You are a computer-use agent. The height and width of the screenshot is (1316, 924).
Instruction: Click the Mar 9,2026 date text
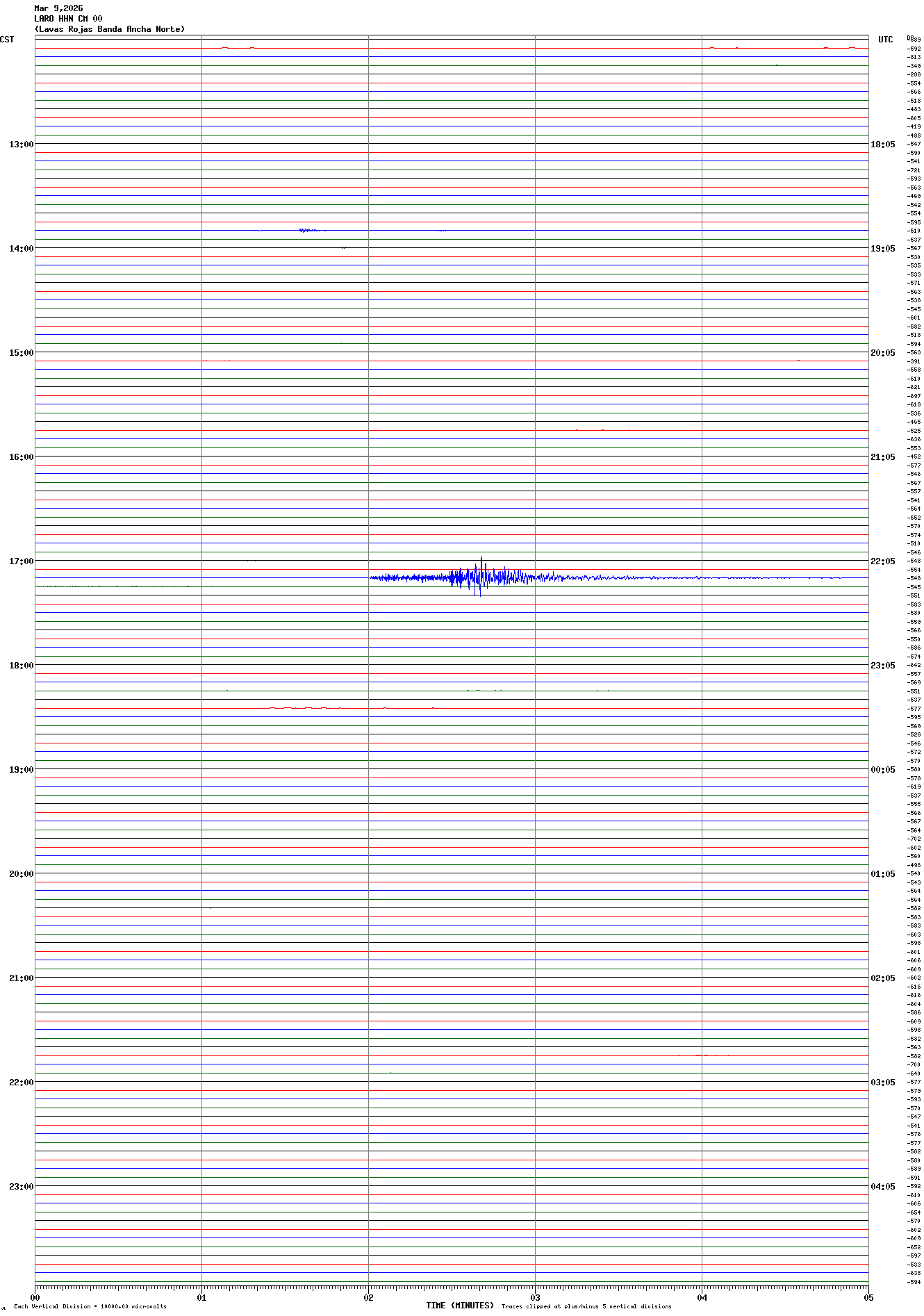click(x=58, y=8)
